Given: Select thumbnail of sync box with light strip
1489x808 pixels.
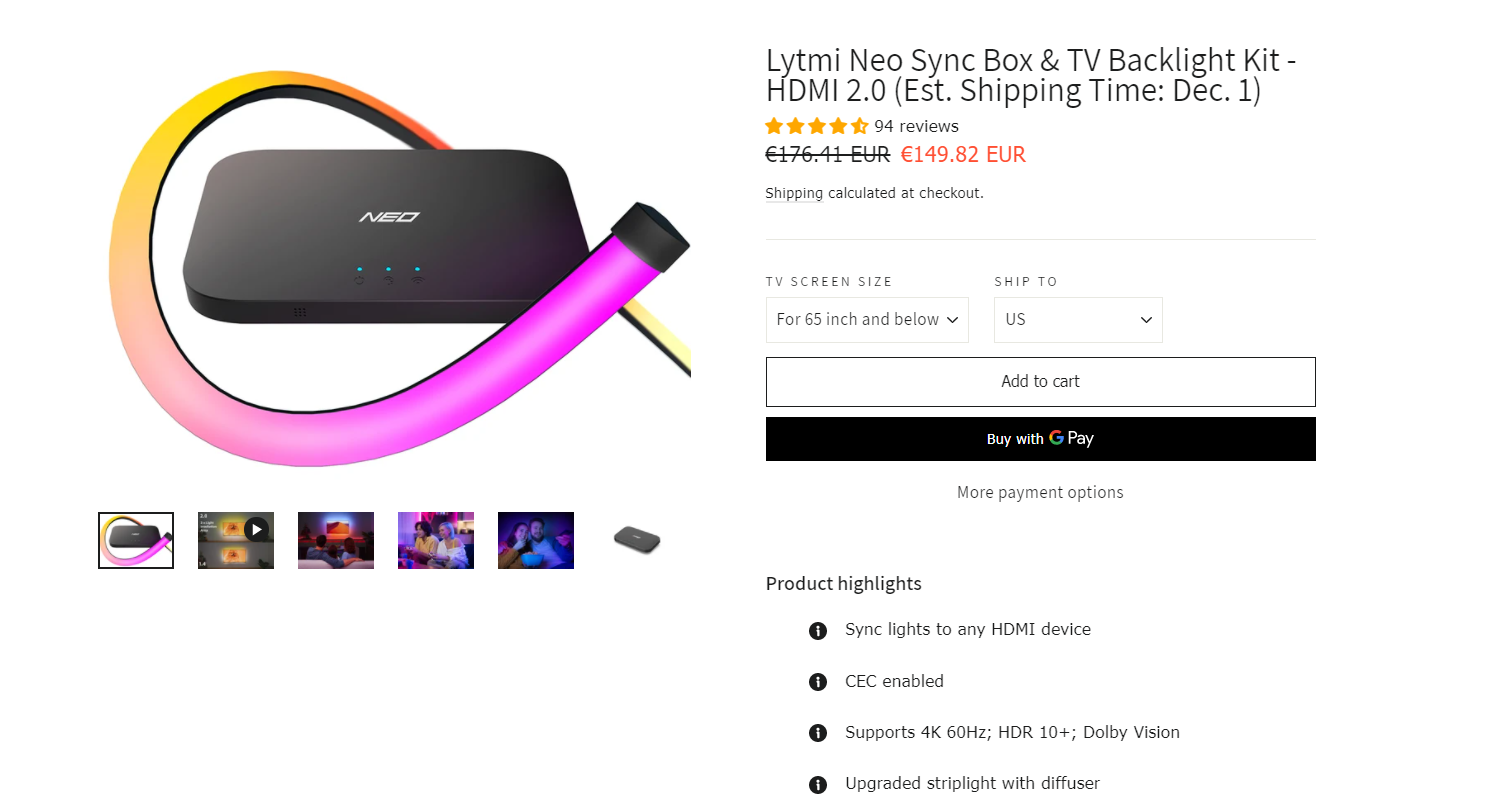Looking at the screenshot, I should (136, 540).
